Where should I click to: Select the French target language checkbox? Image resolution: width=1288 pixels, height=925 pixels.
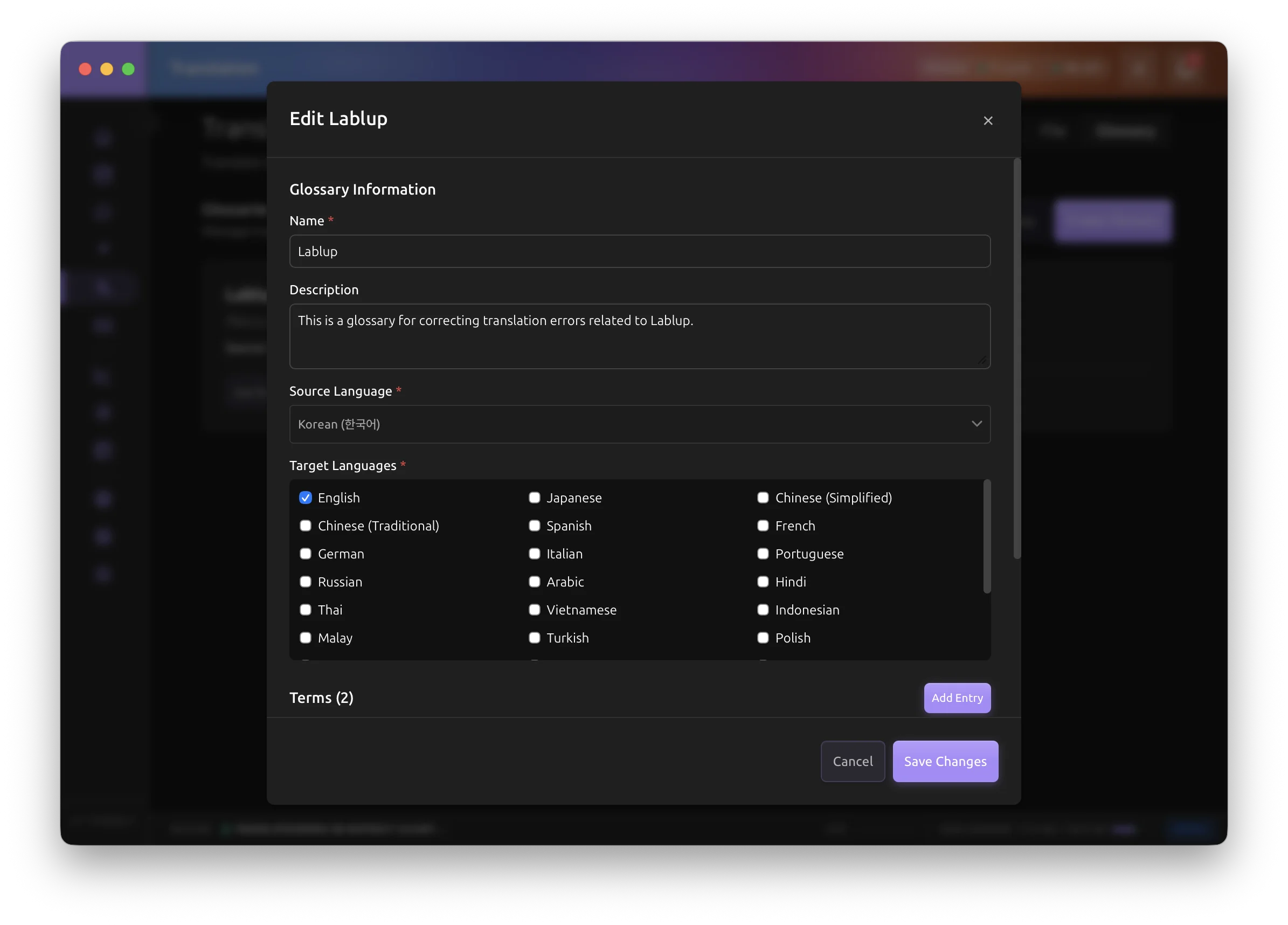point(763,526)
